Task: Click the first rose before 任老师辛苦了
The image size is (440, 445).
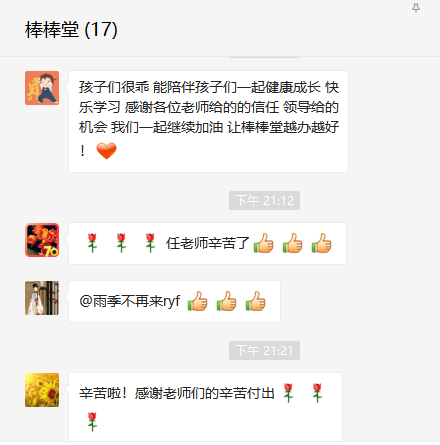Action: [x=92, y=243]
